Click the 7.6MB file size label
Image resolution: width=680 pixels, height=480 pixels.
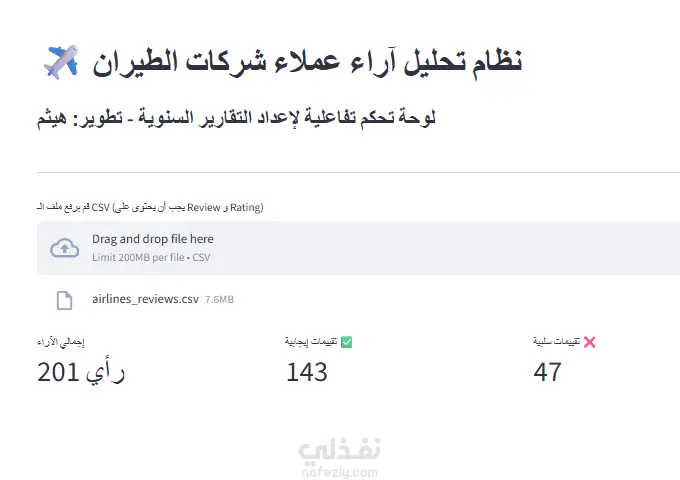point(219,299)
